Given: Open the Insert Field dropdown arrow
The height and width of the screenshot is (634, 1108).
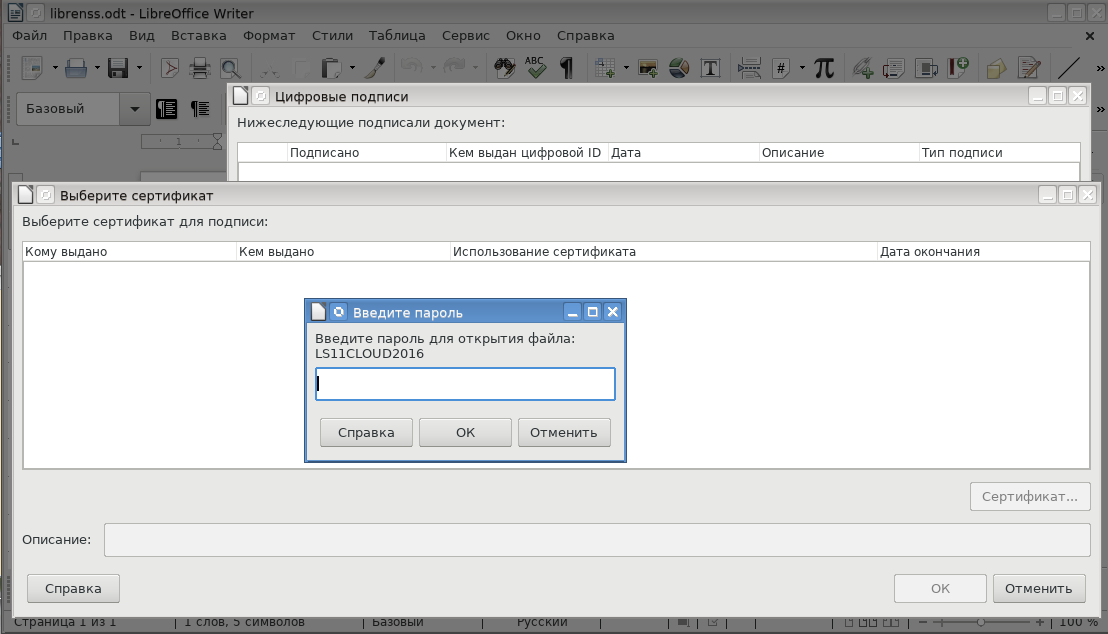Looking at the screenshot, I should click(802, 68).
